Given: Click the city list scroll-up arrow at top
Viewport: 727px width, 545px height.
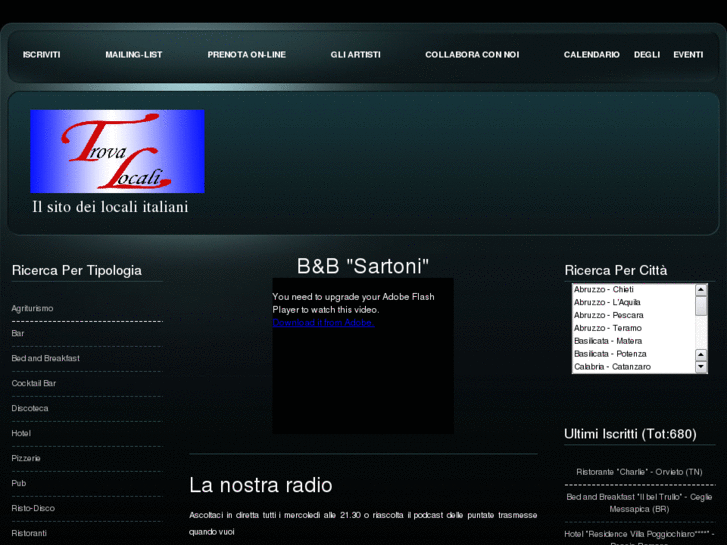Looking at the screenshot, I should point(701,290).
